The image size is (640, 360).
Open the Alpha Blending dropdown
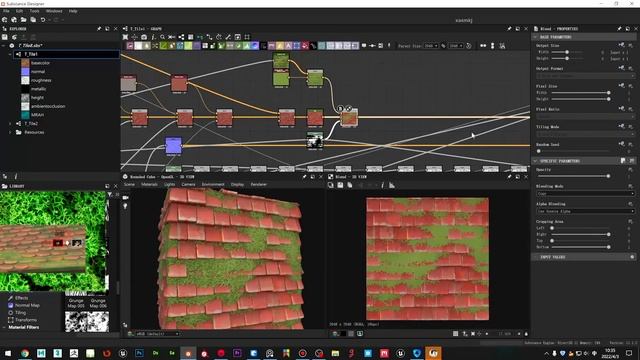point(585,211)
